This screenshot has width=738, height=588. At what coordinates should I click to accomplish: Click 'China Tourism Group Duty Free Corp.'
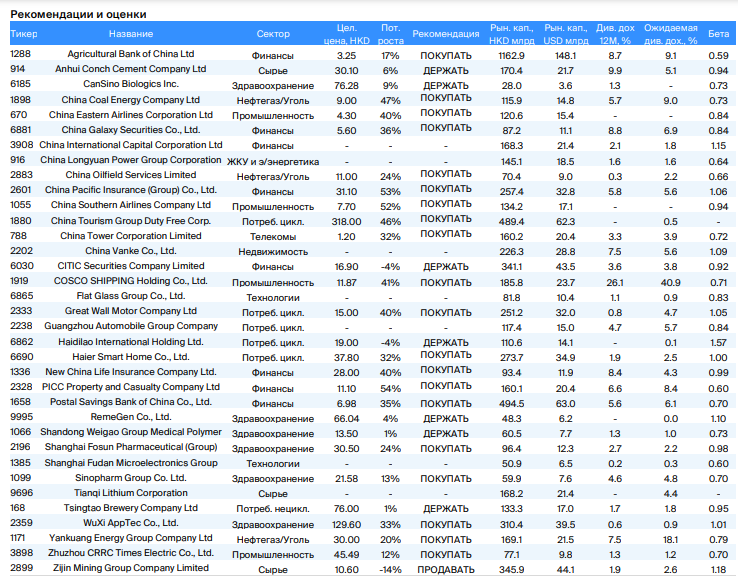[x=131, y=221]
